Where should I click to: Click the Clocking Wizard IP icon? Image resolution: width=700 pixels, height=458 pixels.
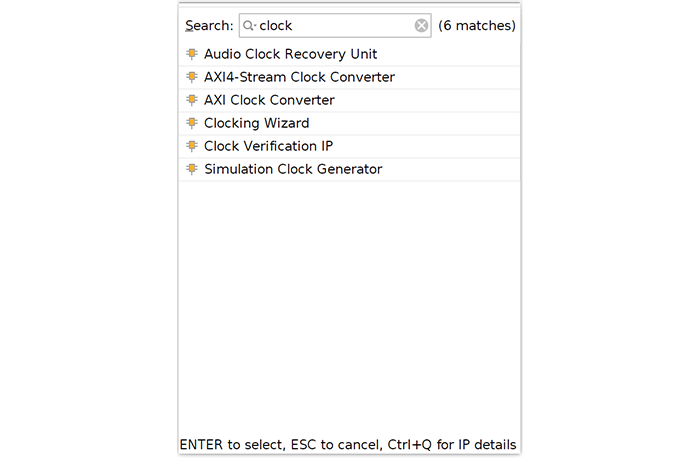192,123
